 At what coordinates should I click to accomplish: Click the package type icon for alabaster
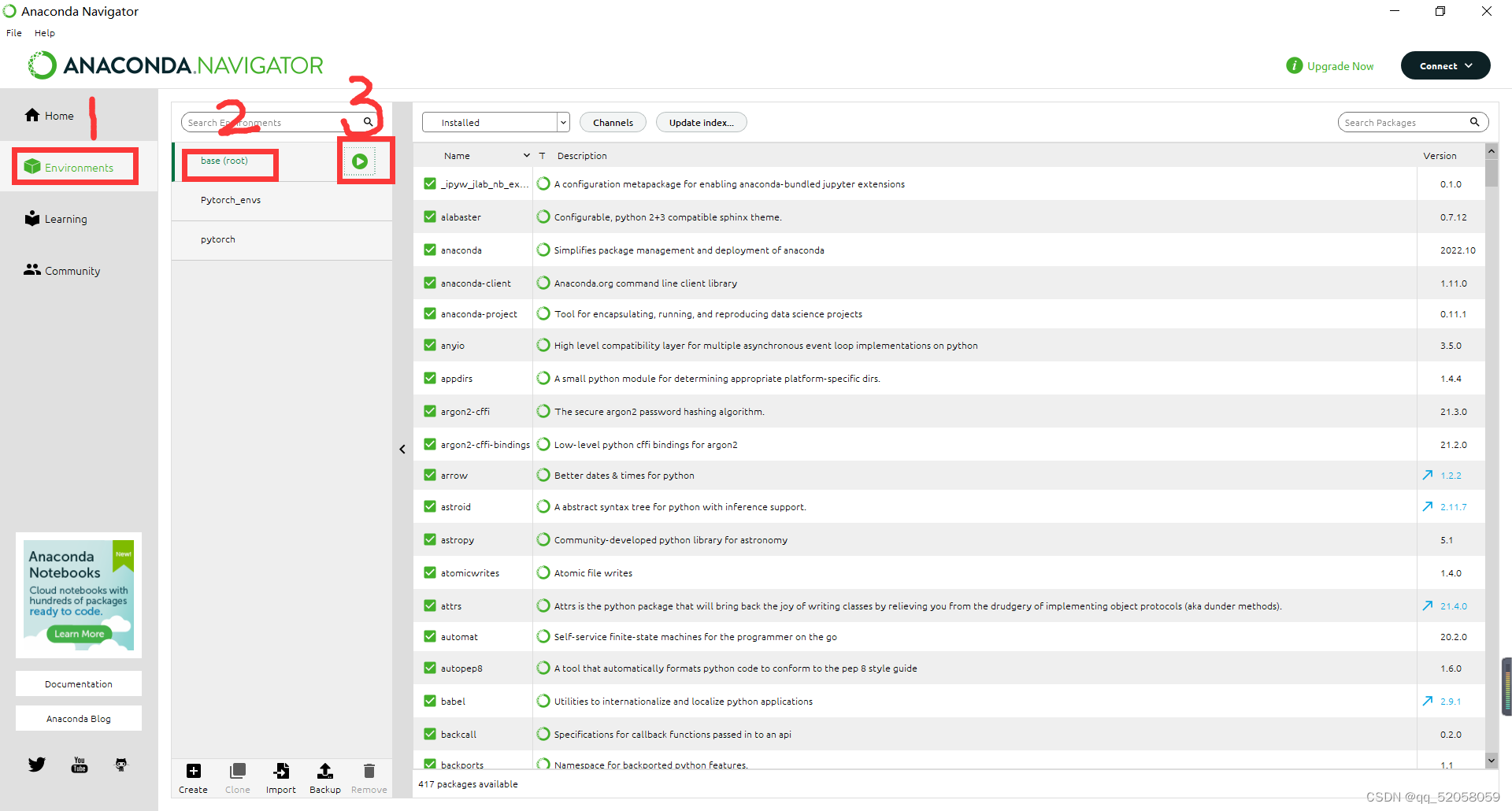(x=543, y=217)
